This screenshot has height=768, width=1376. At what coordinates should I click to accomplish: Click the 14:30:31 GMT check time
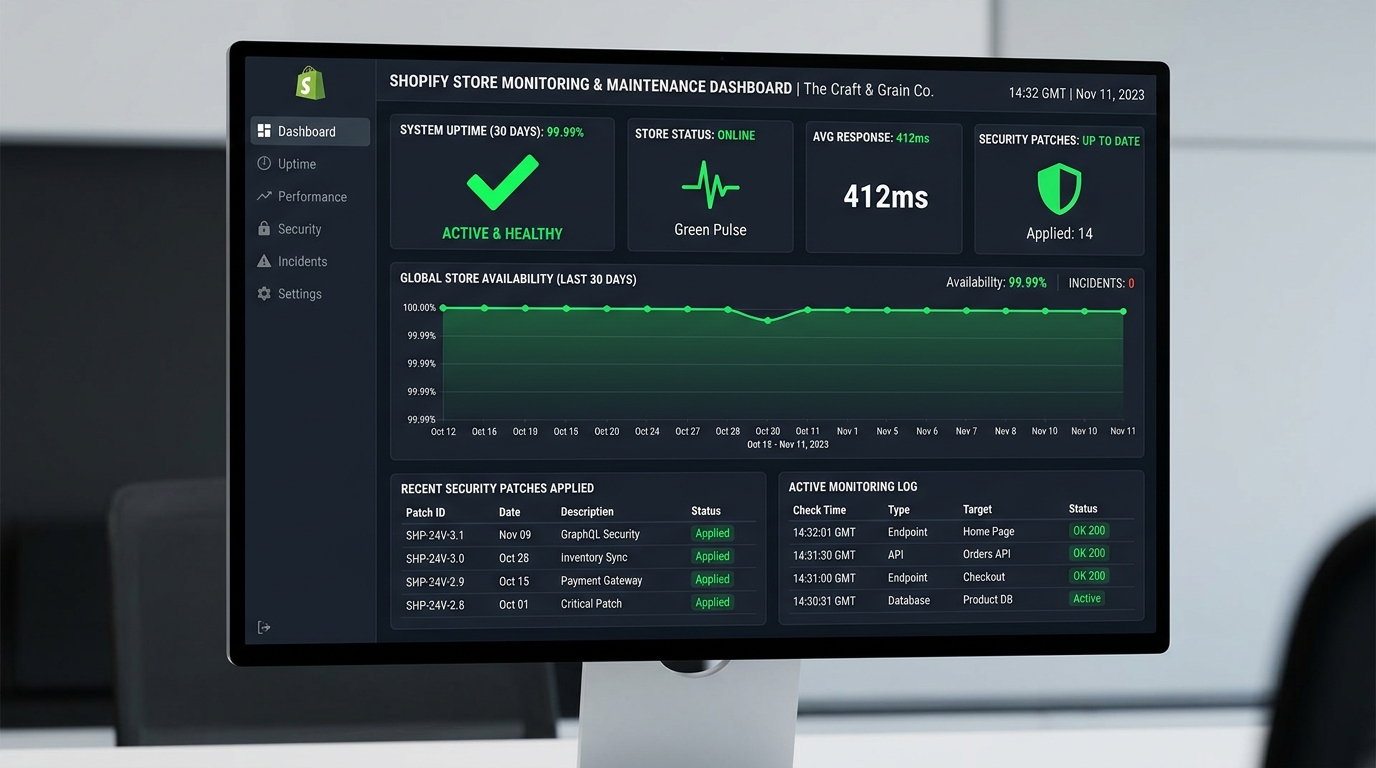pyautogui.click(x=824, y=601)
